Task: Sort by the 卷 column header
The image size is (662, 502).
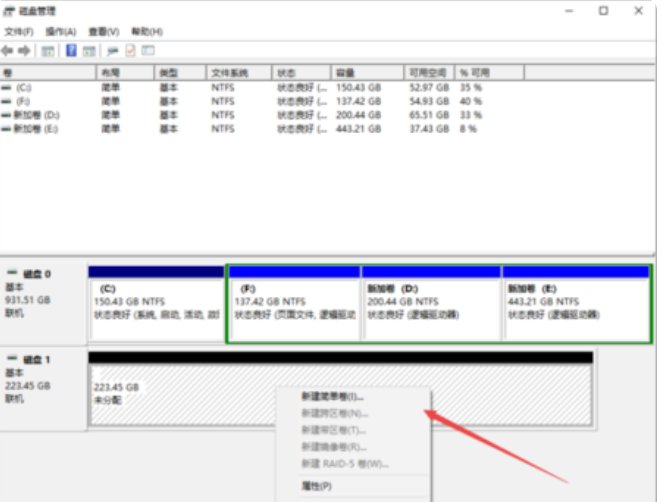Action: pos(48,73)
